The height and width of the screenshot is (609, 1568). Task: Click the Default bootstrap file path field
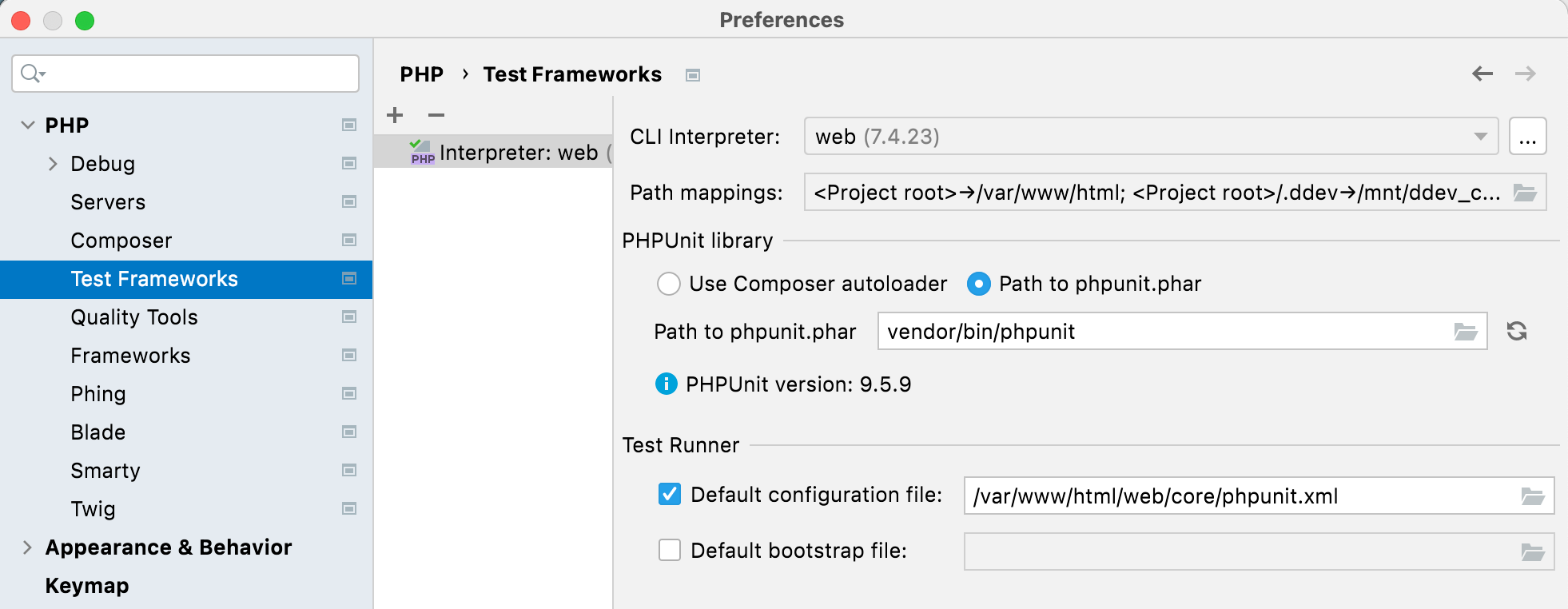coord(1247,551)
